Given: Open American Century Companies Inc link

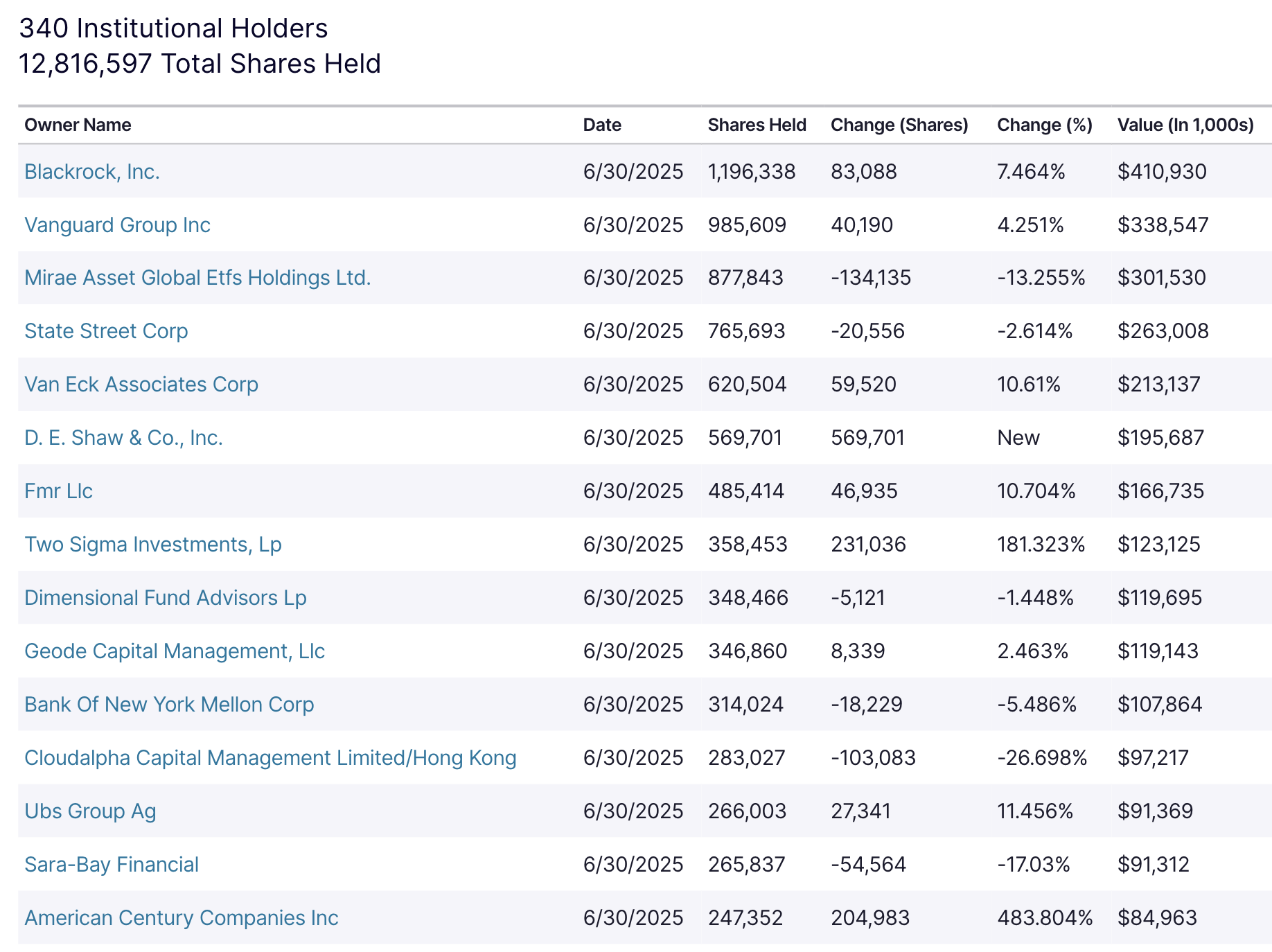Looking at the screenshot, I should click(x=182, y=918).
